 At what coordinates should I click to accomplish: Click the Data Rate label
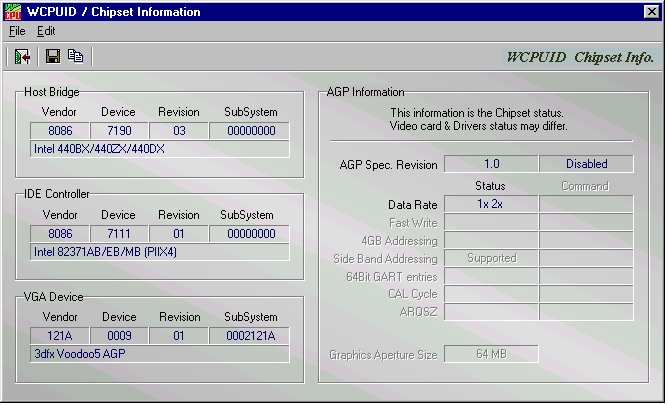(412, 205)
